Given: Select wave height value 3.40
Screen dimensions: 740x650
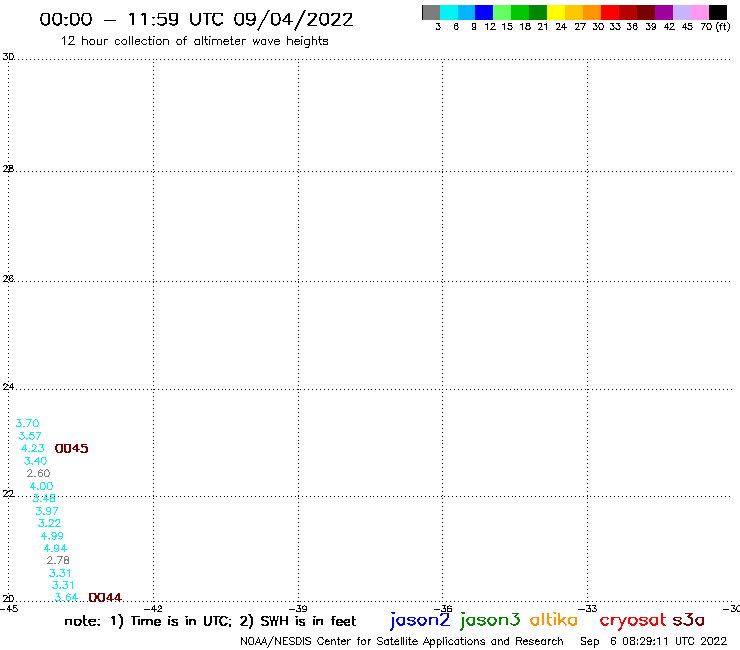Looking at the screenshot, I should click(x=35, y=461).
